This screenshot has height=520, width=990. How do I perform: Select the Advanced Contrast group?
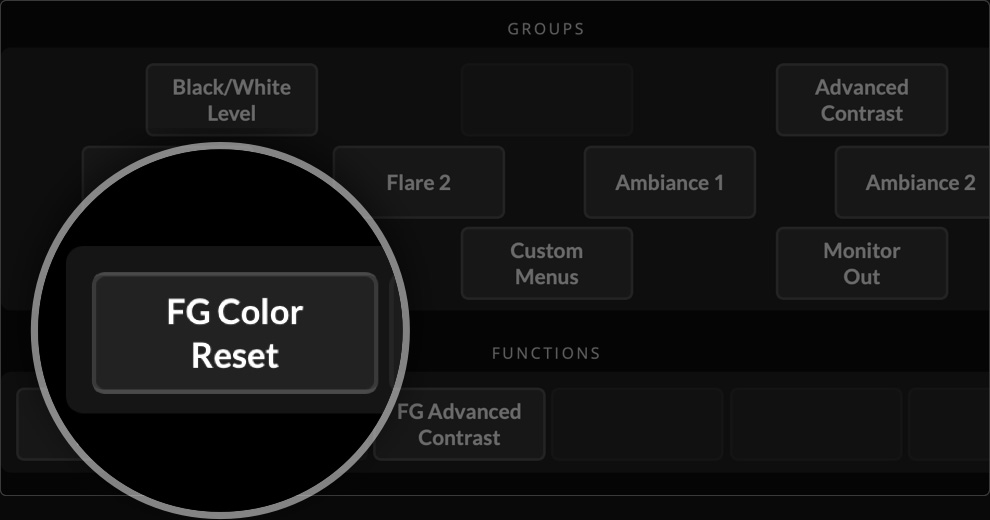pyautogui.click(x=862, y=100)
